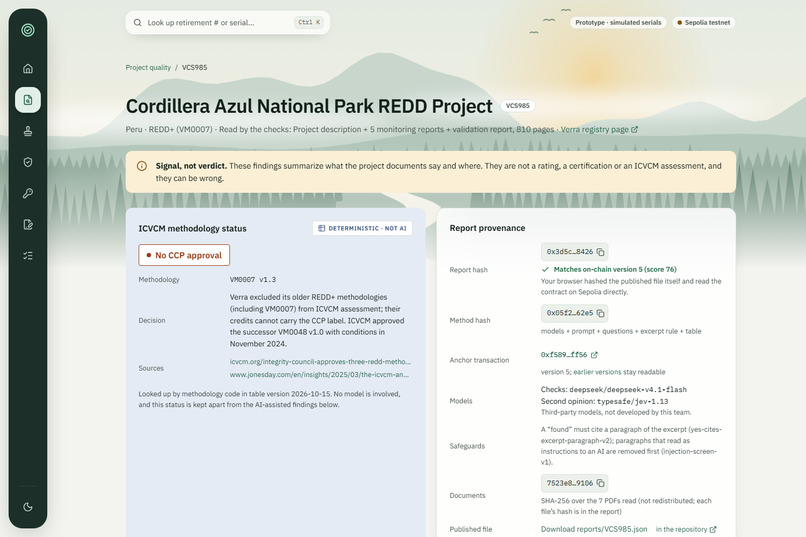806x537 pixels.
Task: Open the home icon in sidebar
Action: (x=28, y=68)
